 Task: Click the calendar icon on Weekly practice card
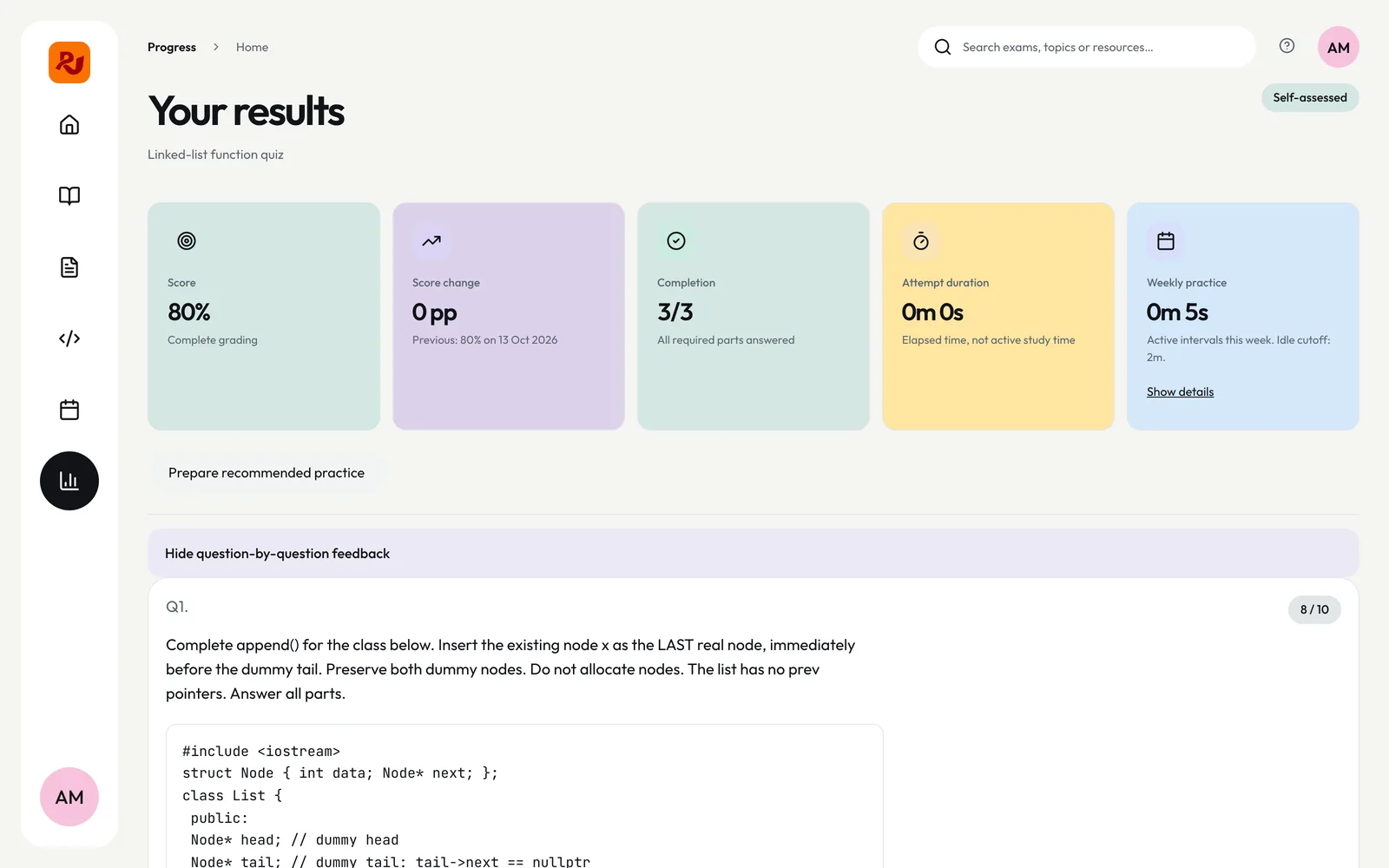pos(1166,241)
